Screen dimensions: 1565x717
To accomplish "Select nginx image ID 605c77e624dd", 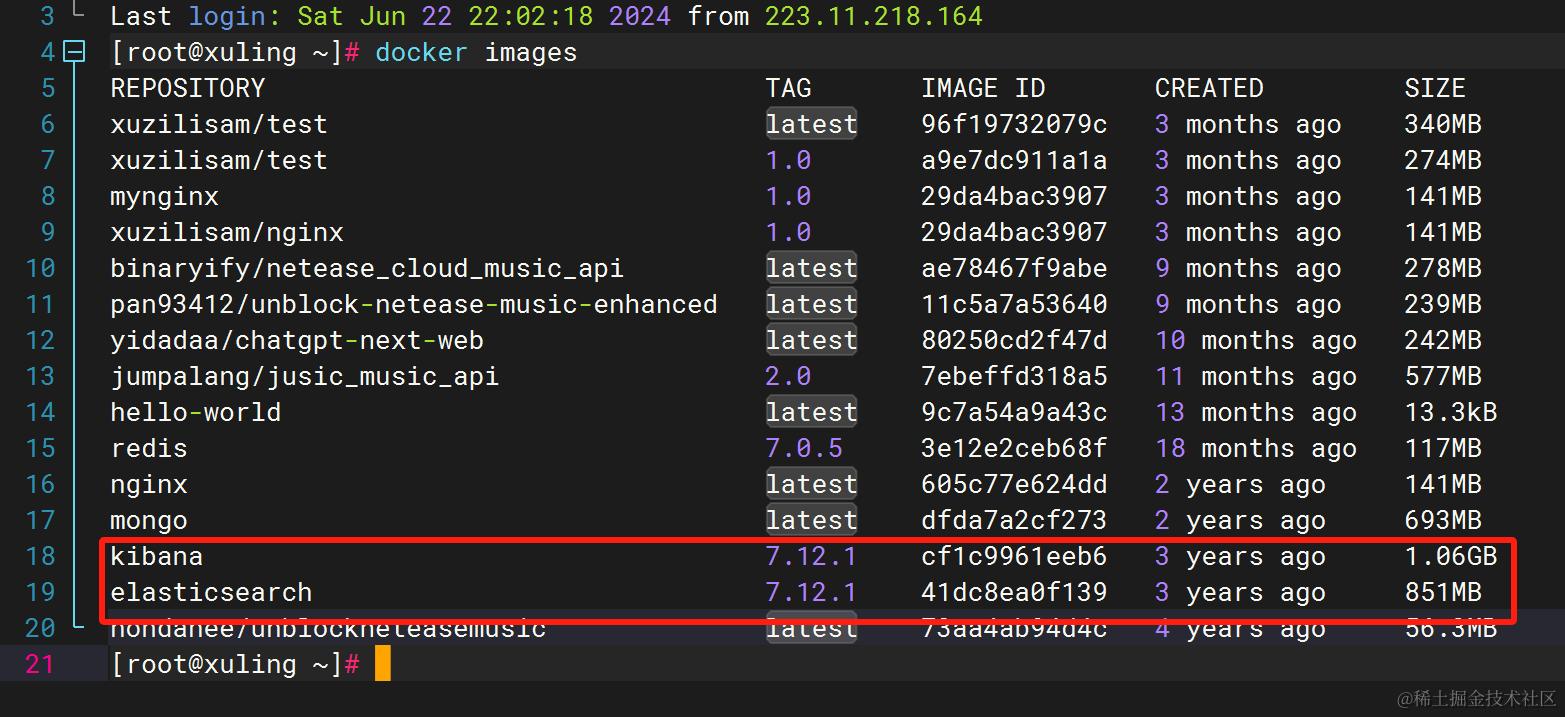I will pyautogui.click(x=1014, y=484).
